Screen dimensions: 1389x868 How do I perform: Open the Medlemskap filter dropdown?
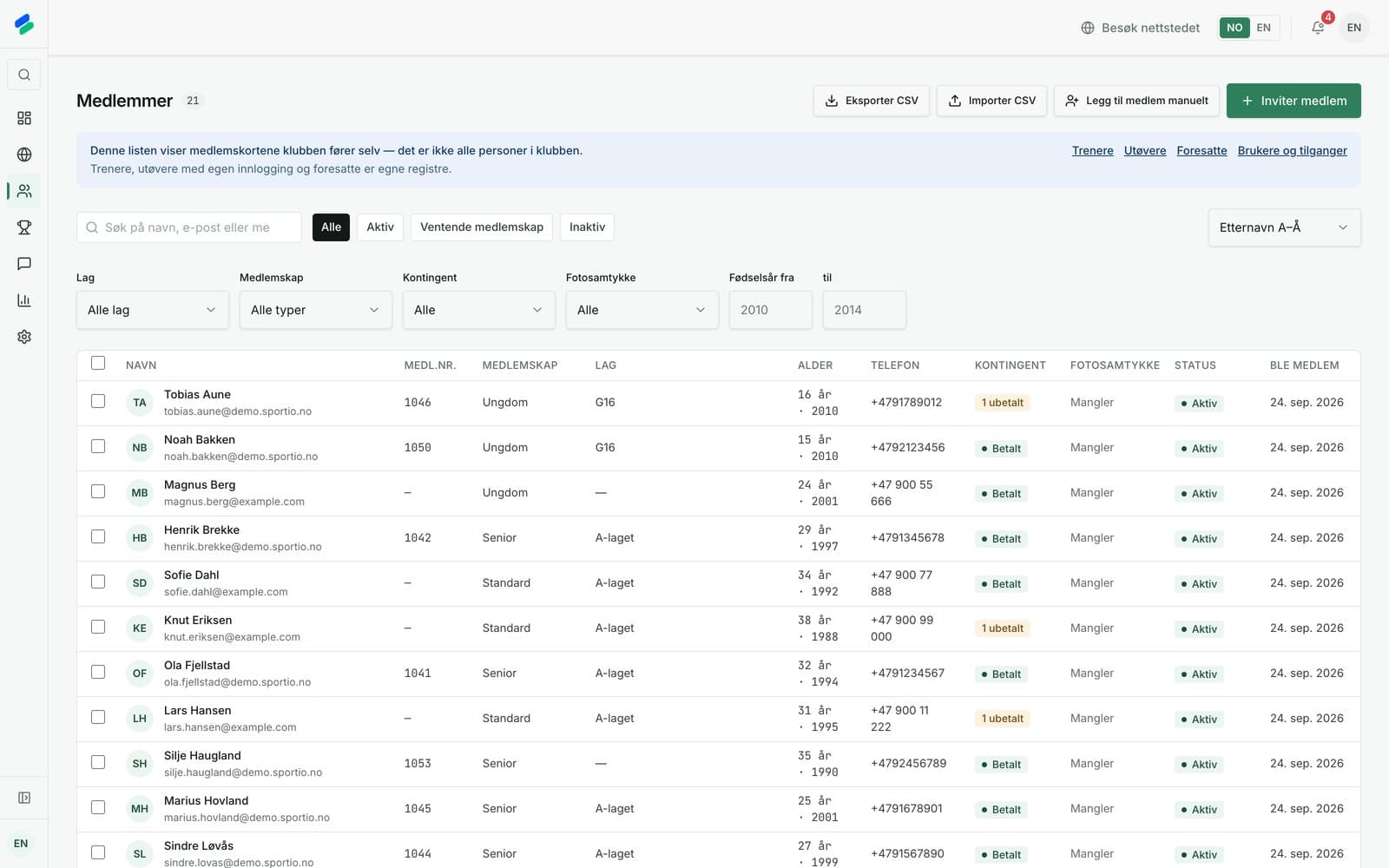point(316,310)
